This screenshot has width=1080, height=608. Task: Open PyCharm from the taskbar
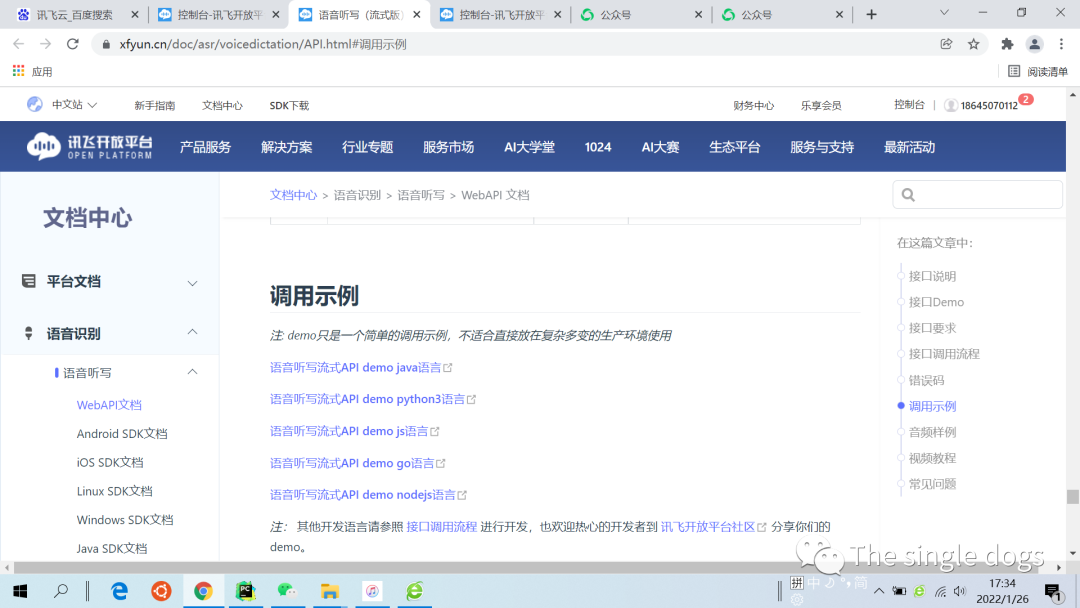point(245,591)
